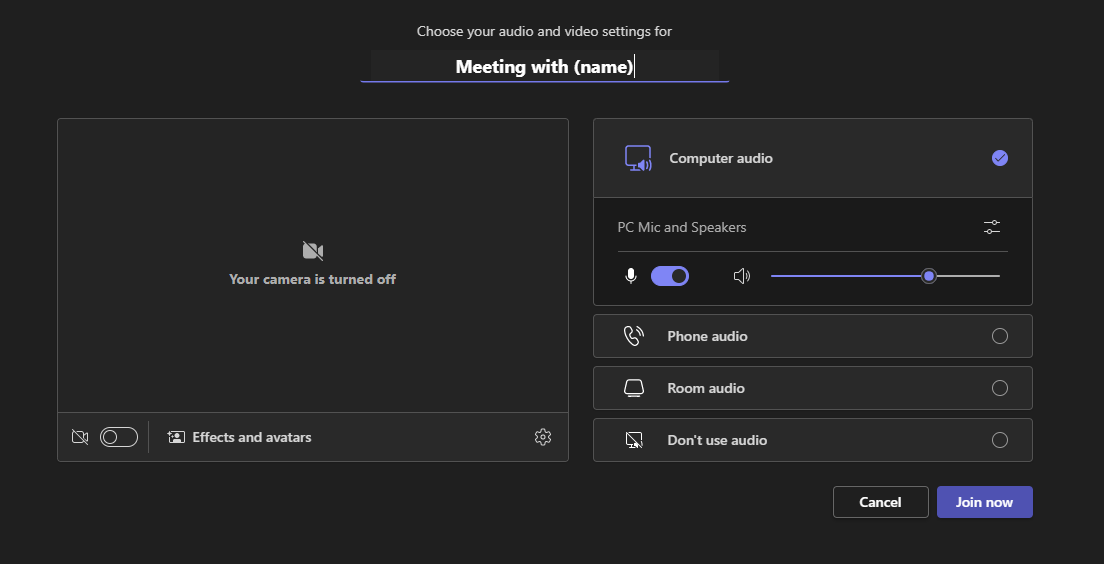Screen dimensions: 1104x564
Task: Click the Computer audio monitor icon
Action: [638, 158]
